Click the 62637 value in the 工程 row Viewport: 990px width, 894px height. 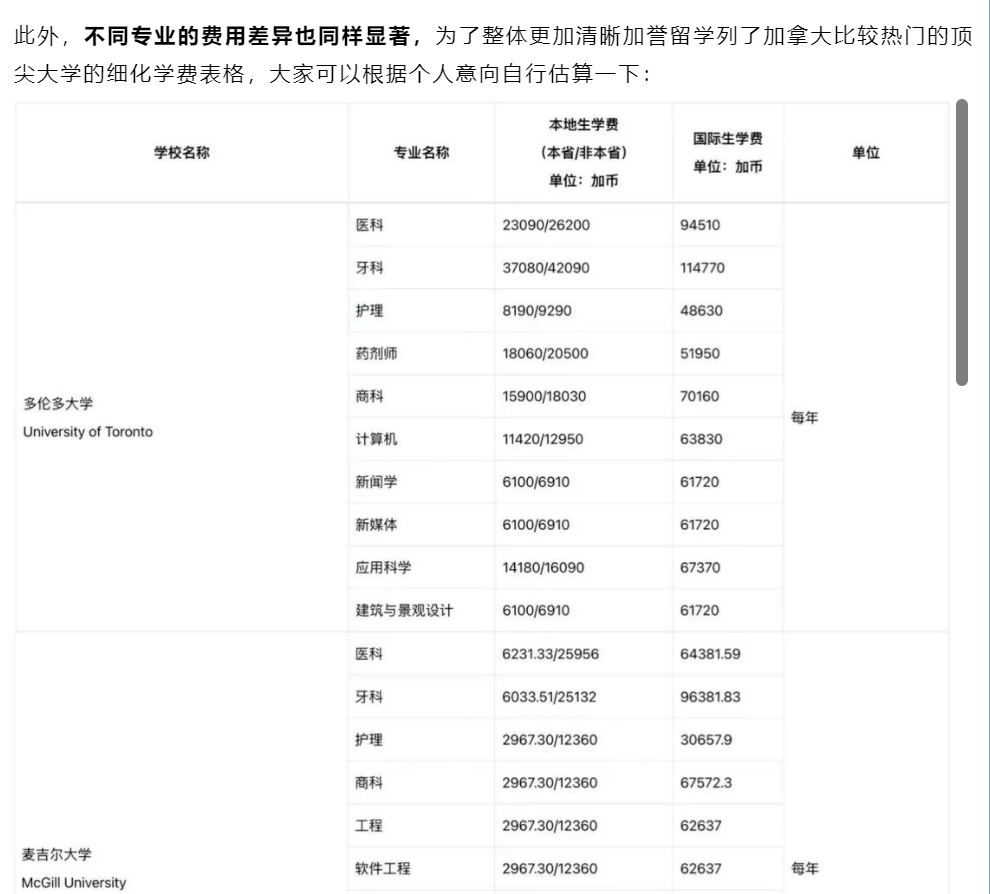[x=701, y=825]
